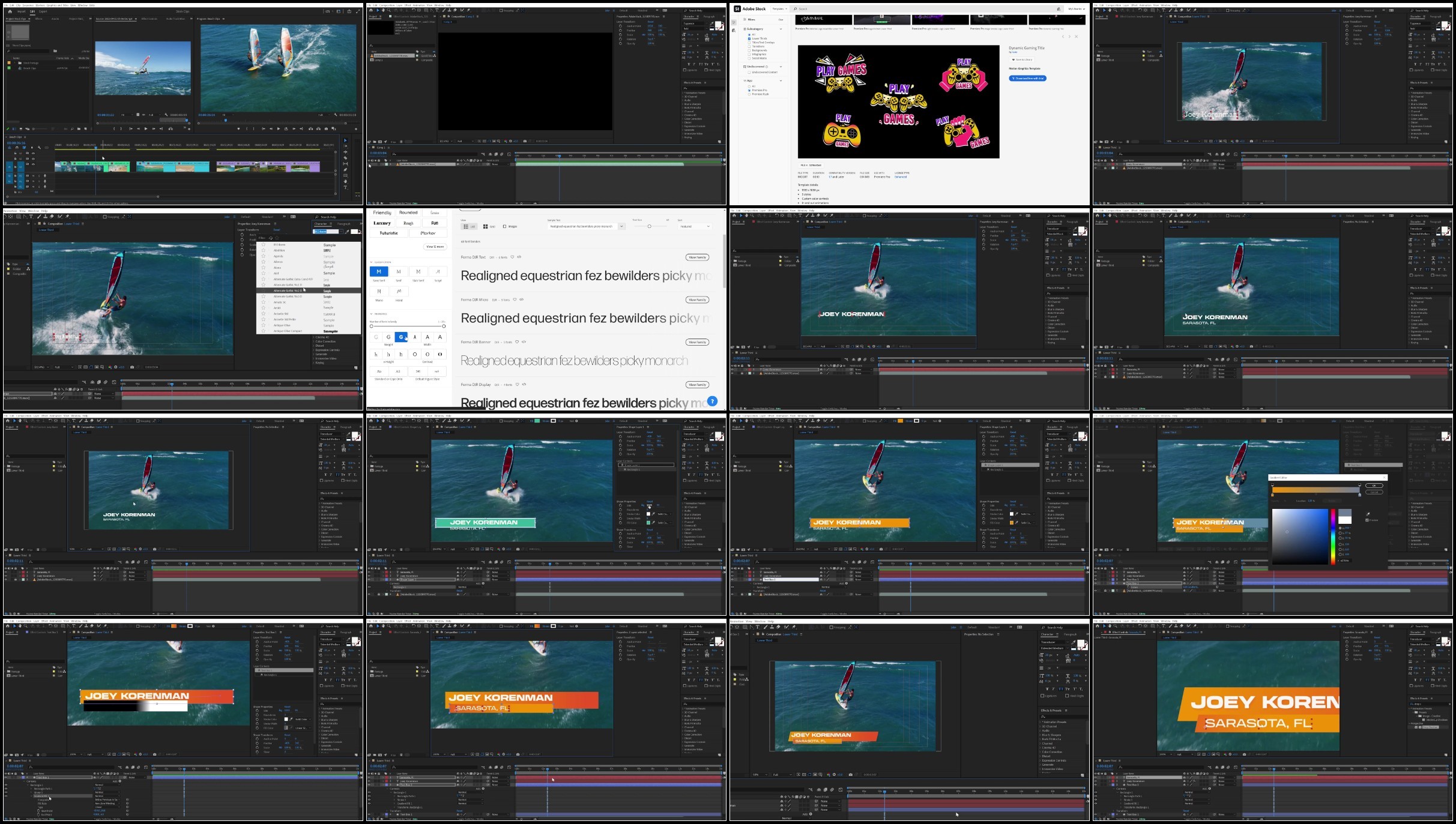Select the Luxury font tag

pyautogui.click(x=382, y=223)
